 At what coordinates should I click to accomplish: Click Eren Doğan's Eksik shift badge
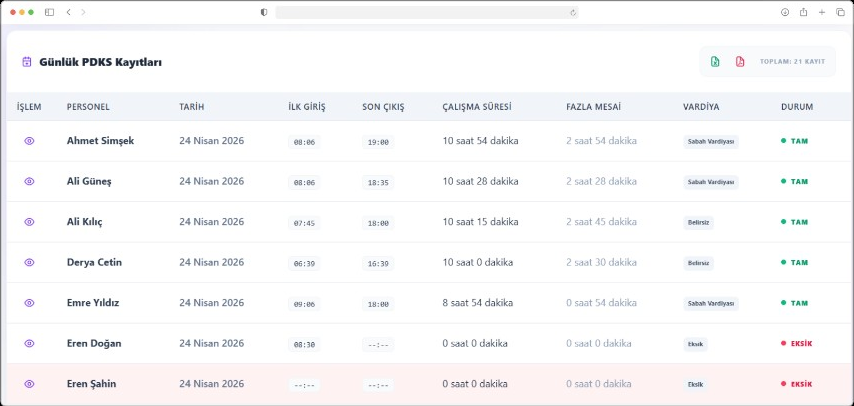(x=696, y=344)
